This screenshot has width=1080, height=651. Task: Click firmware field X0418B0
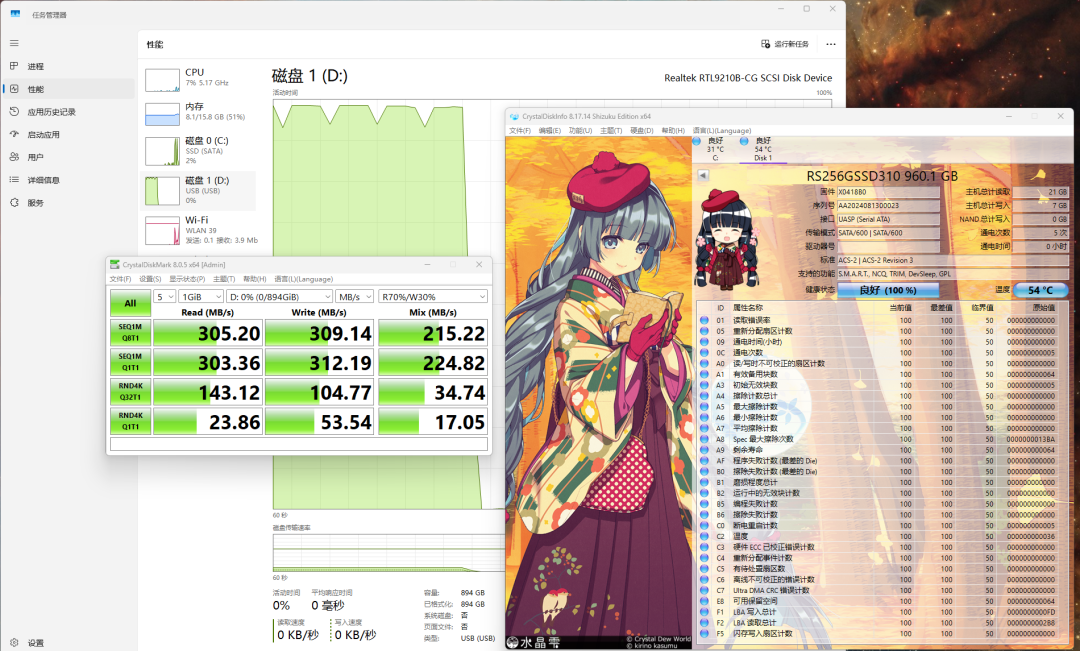click(x=888, y=192)
